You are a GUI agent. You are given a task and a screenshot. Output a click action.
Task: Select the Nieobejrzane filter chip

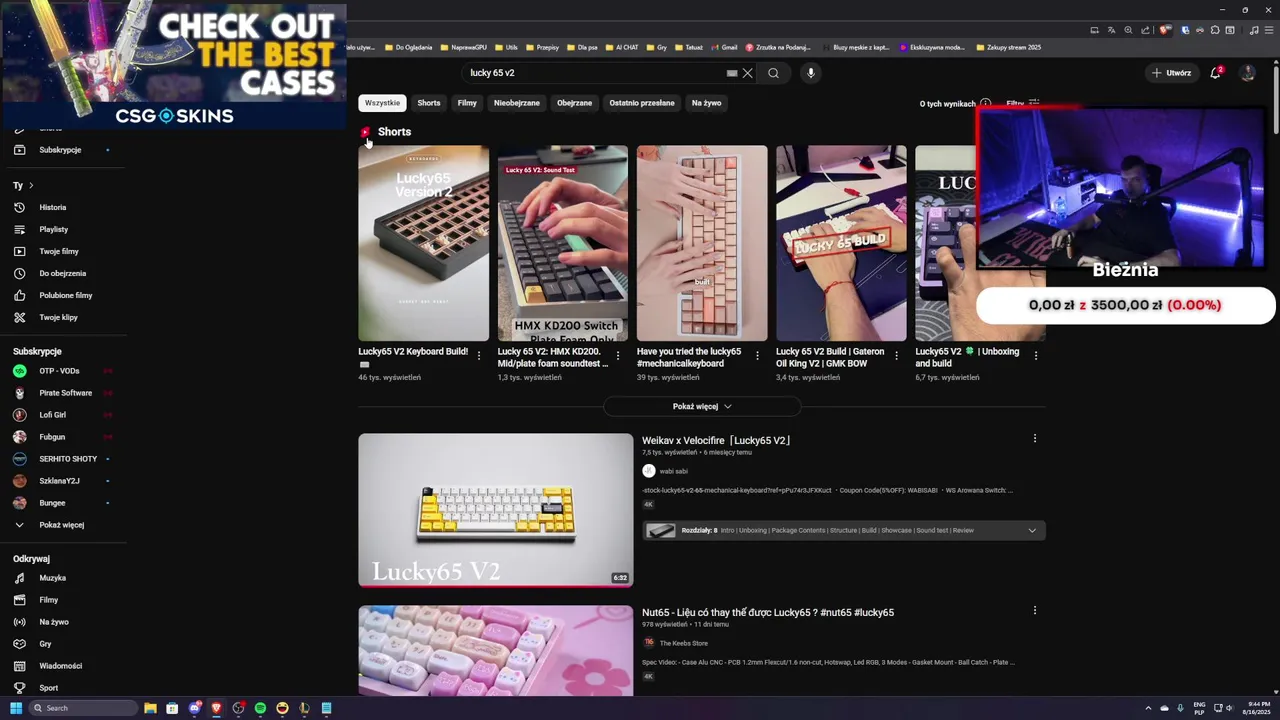point(517,103)
